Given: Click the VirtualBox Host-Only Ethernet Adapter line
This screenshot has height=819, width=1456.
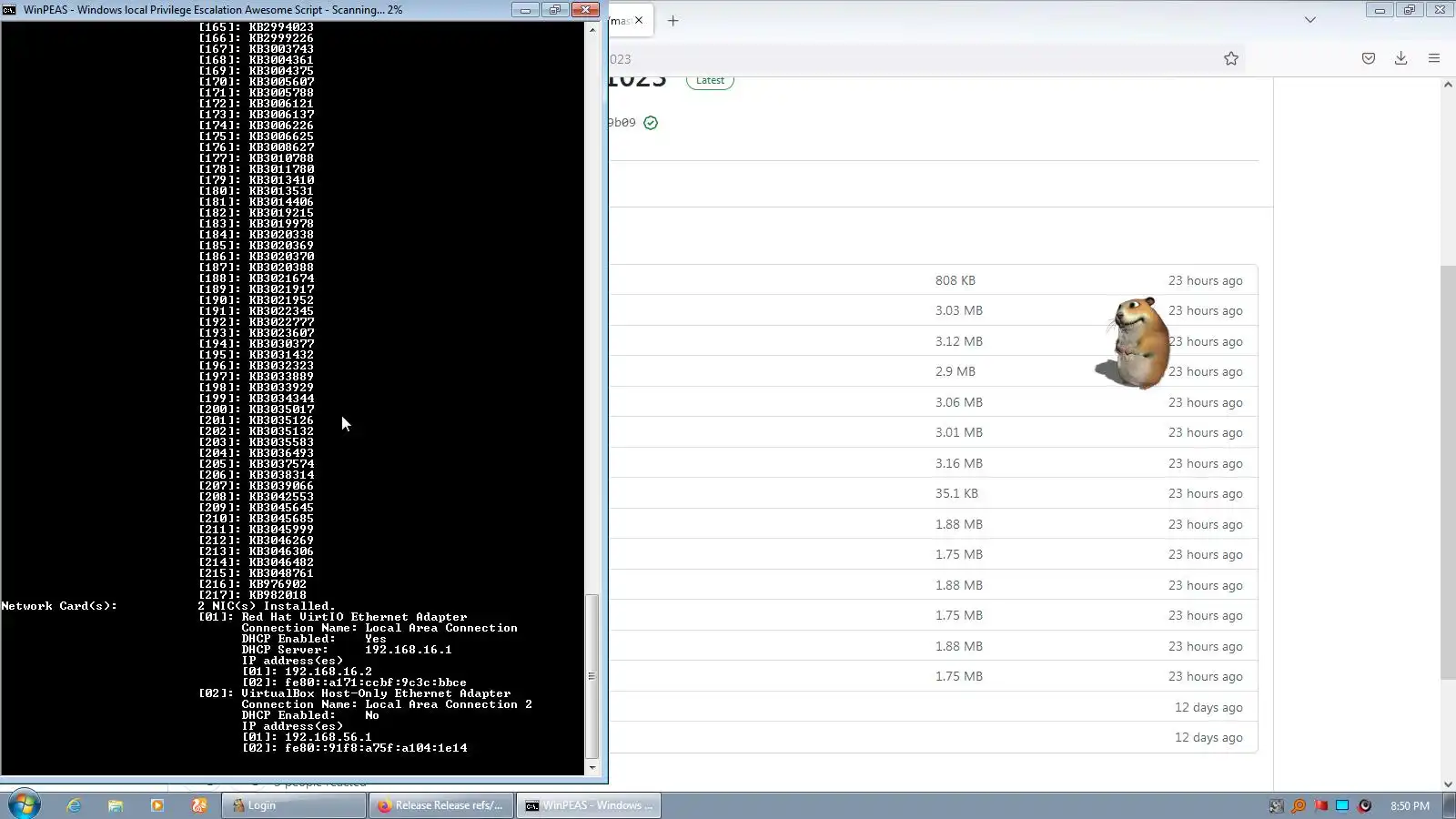Looking at the screenshot, I should coord(355,693).
